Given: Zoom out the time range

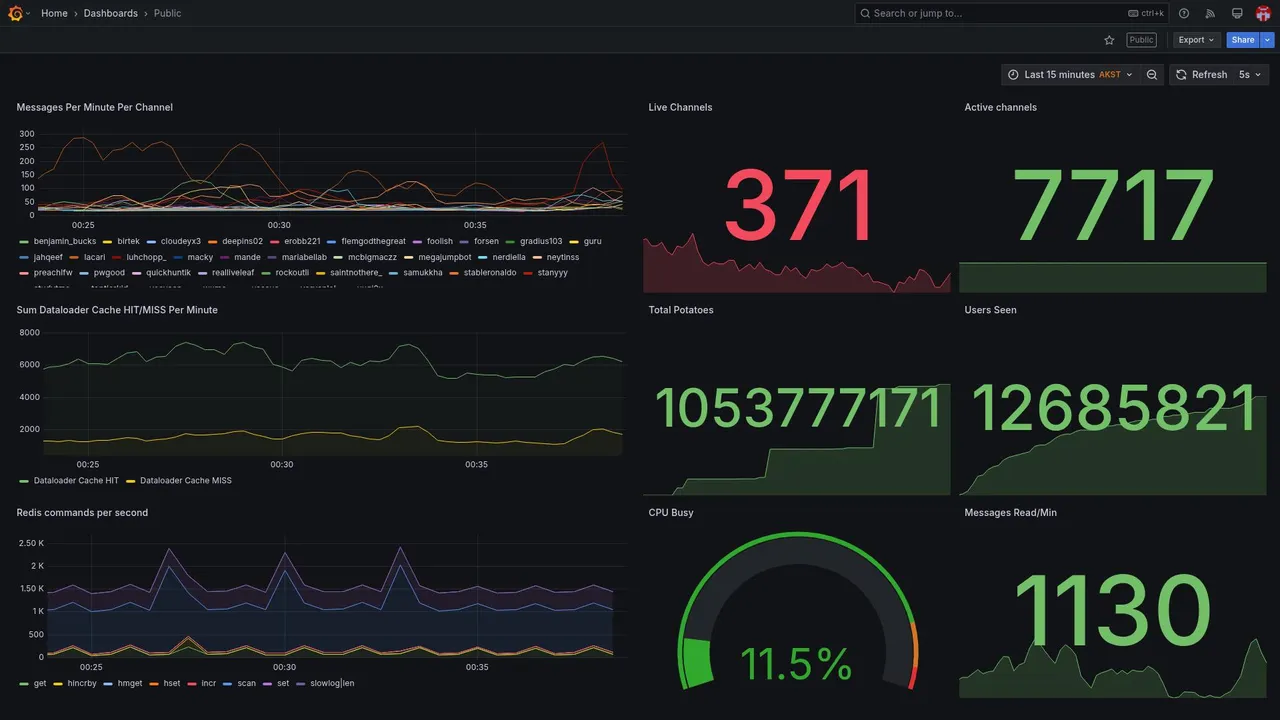Looking at the screenshot, I should tap(1152, 75).
